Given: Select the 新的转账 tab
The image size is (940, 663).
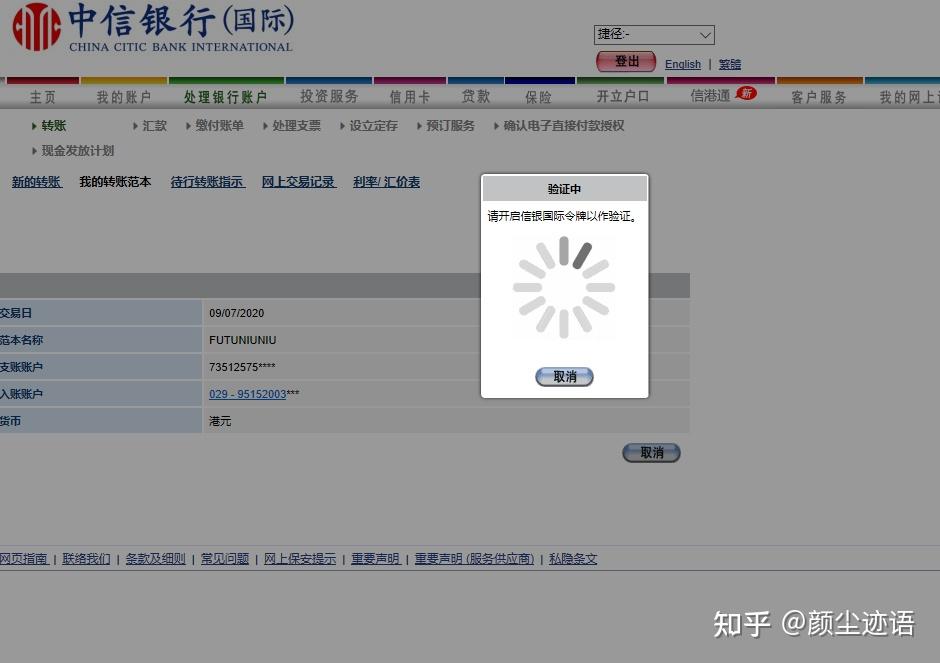Looking at the screenshot, I should (36, 182).
